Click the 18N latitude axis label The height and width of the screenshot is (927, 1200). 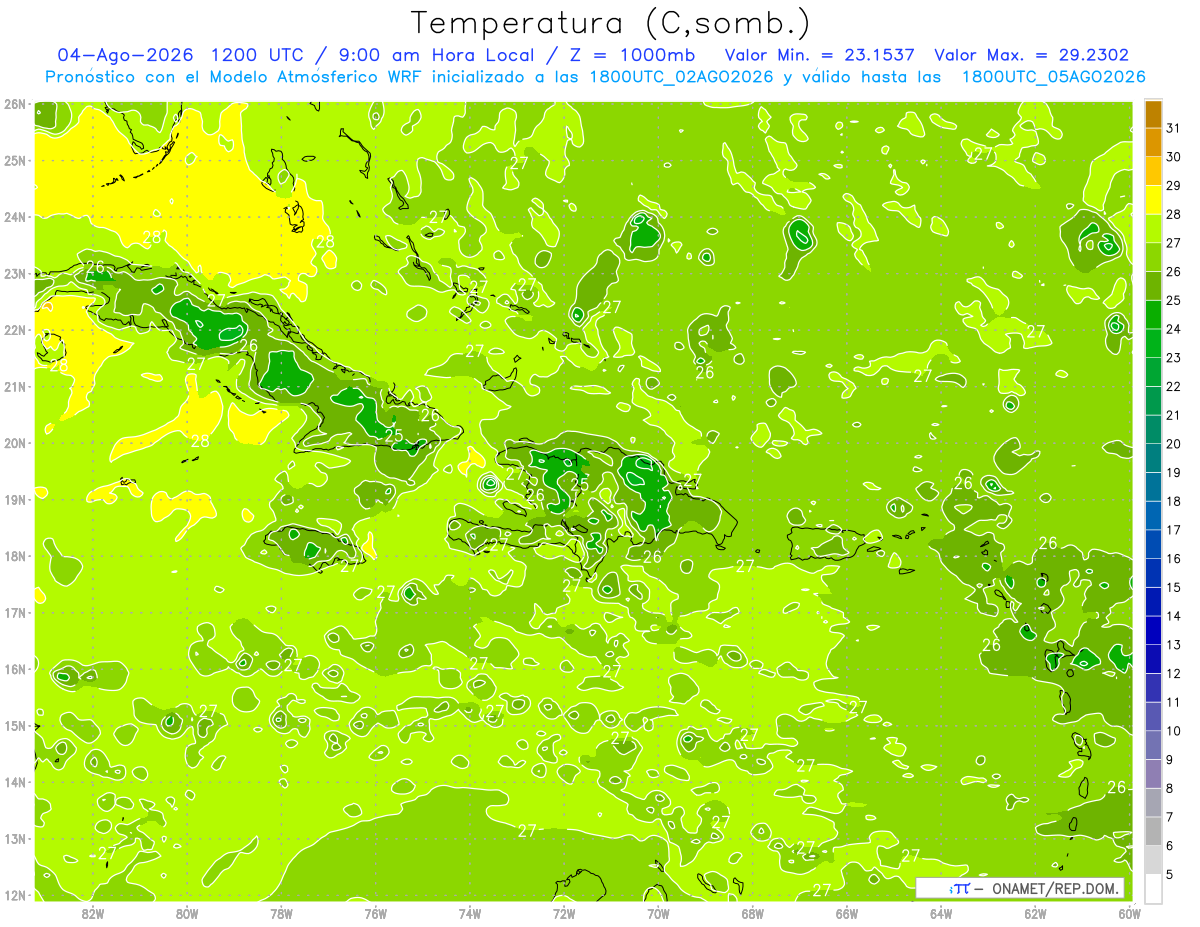pos(14,556)
